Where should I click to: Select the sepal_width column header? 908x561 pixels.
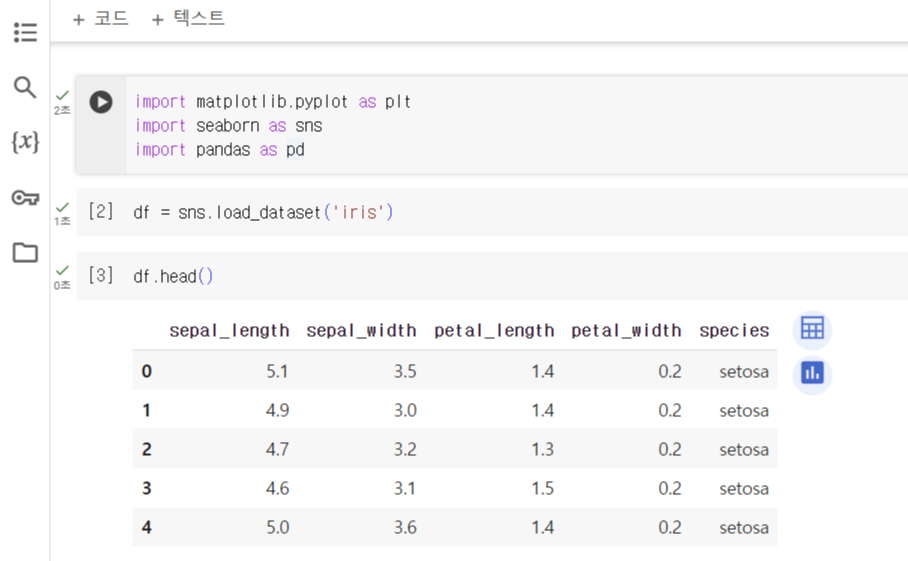(x=361, y=331)
